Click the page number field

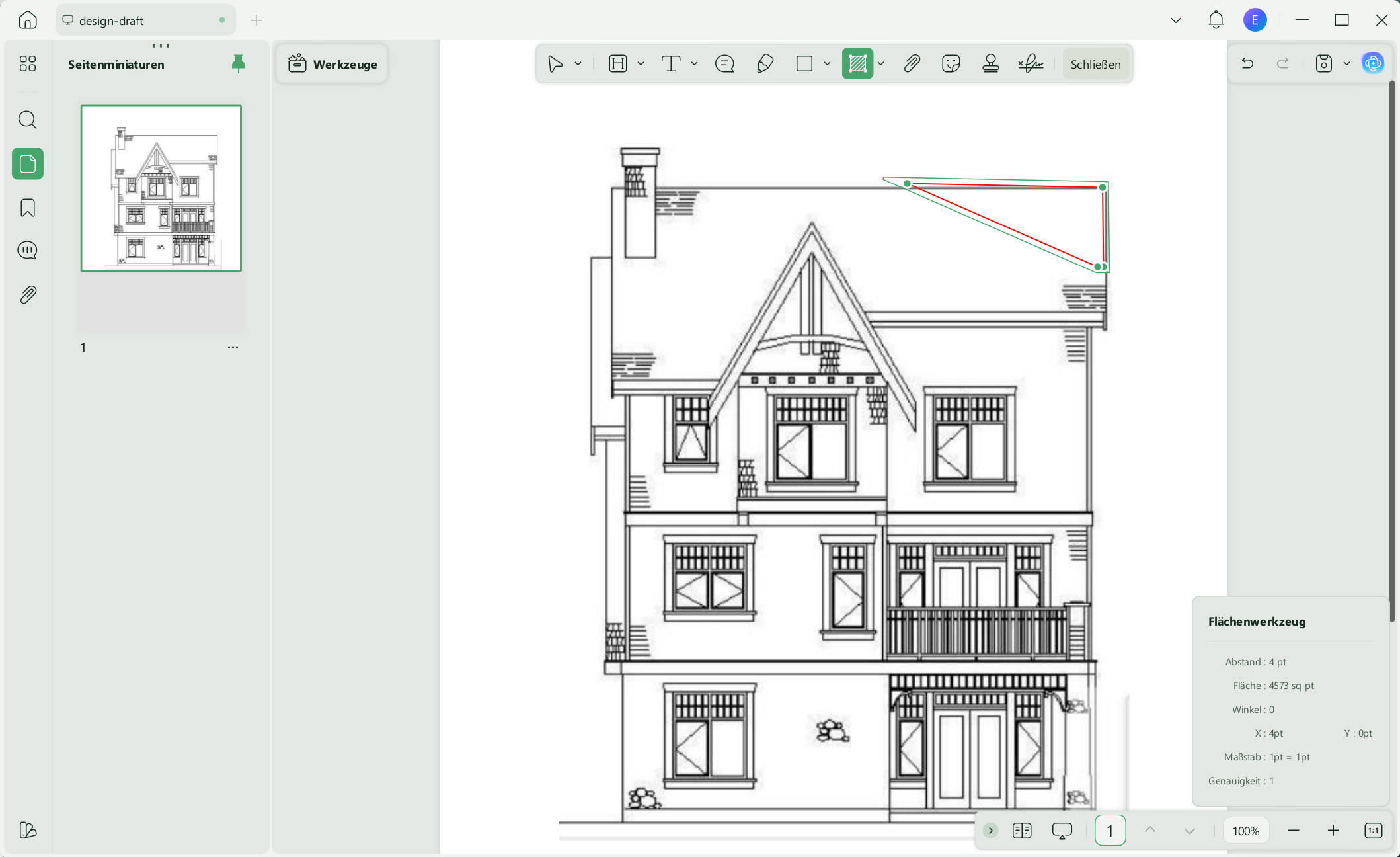1110,831
